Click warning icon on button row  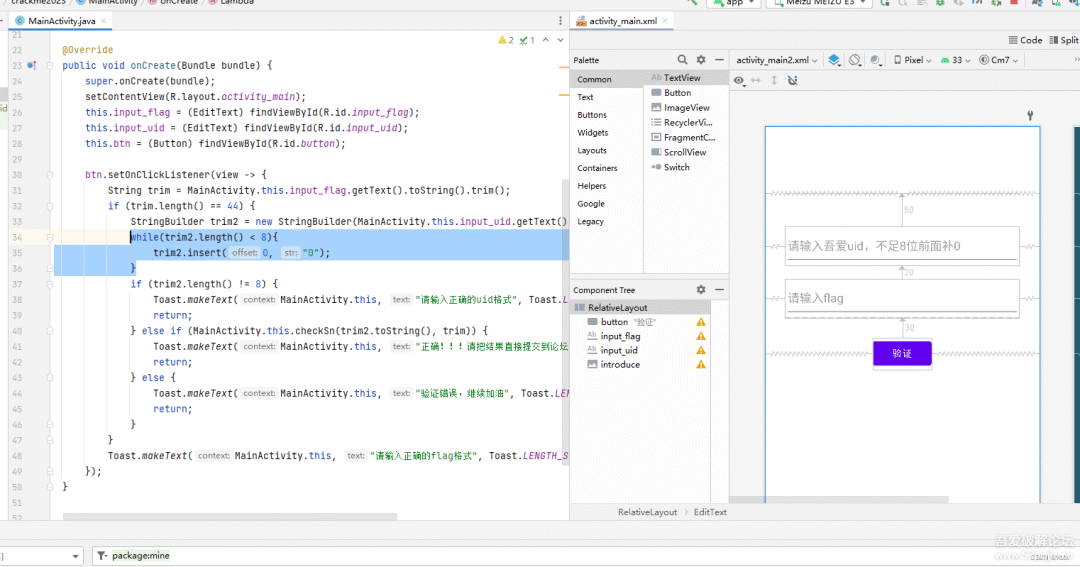click(700, 322)
